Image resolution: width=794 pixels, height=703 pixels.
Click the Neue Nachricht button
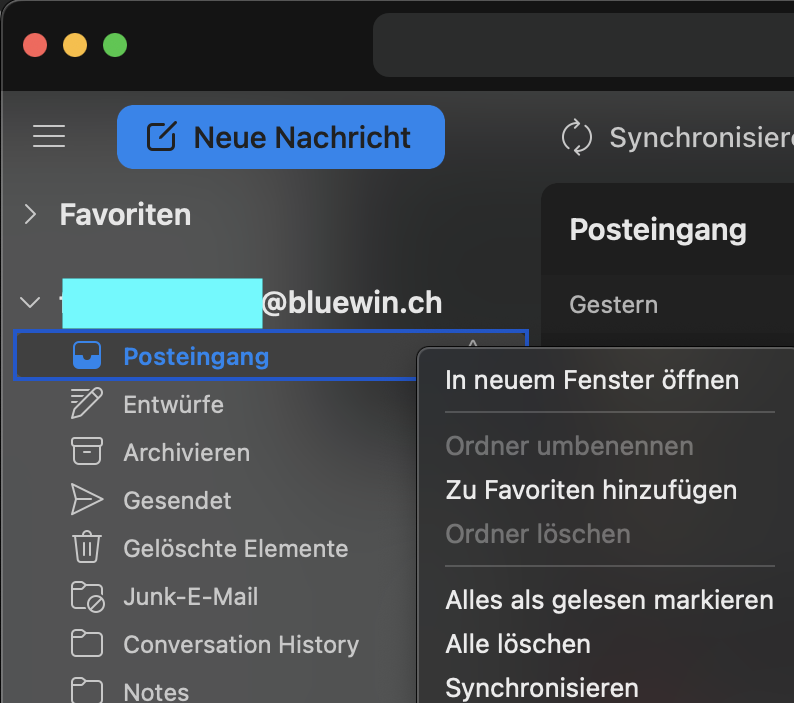click(x=281, y=137)
